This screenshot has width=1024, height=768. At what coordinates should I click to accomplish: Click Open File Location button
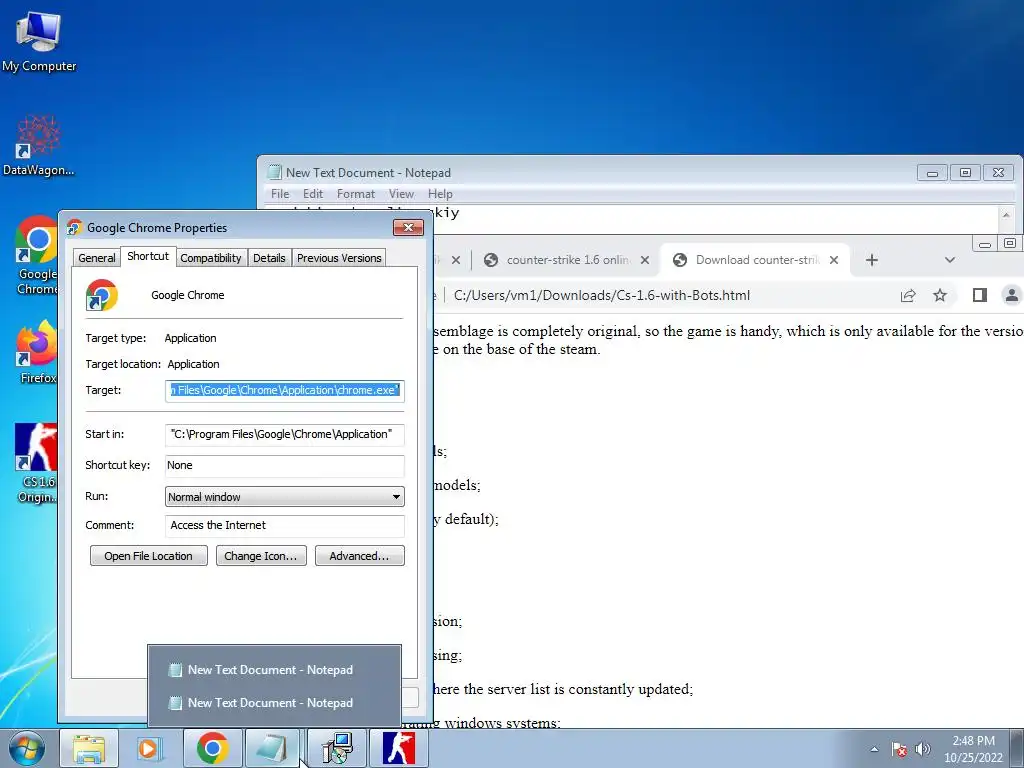pyautogui.click(x=148, y=556)
